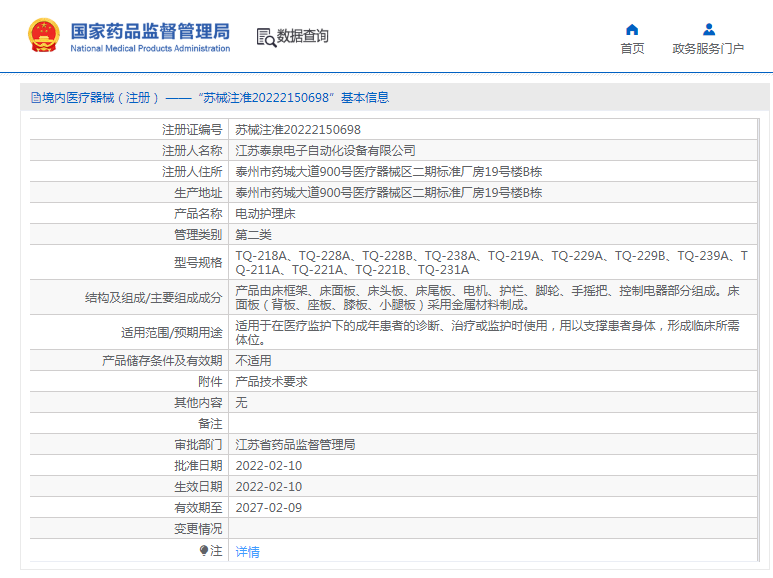Click the 产品名称 label

coord(198,214)
